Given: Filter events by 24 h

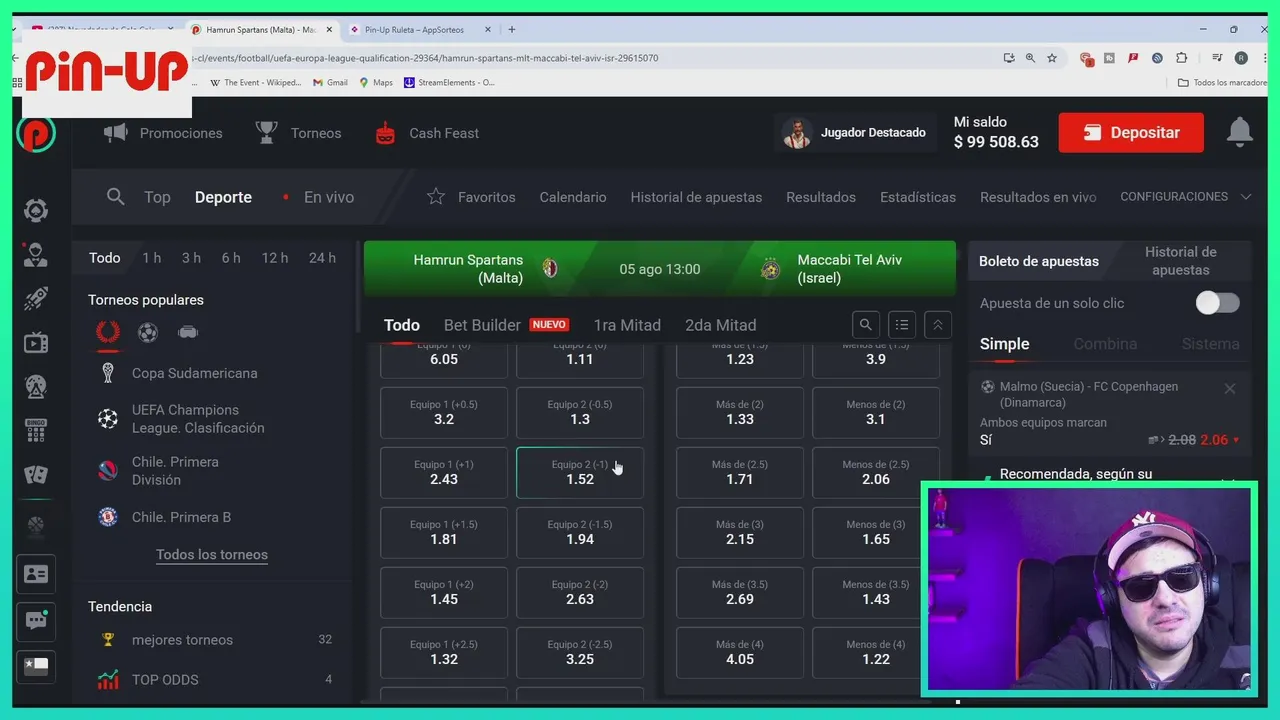Looking at the screenshot, I should pos(322,258).
